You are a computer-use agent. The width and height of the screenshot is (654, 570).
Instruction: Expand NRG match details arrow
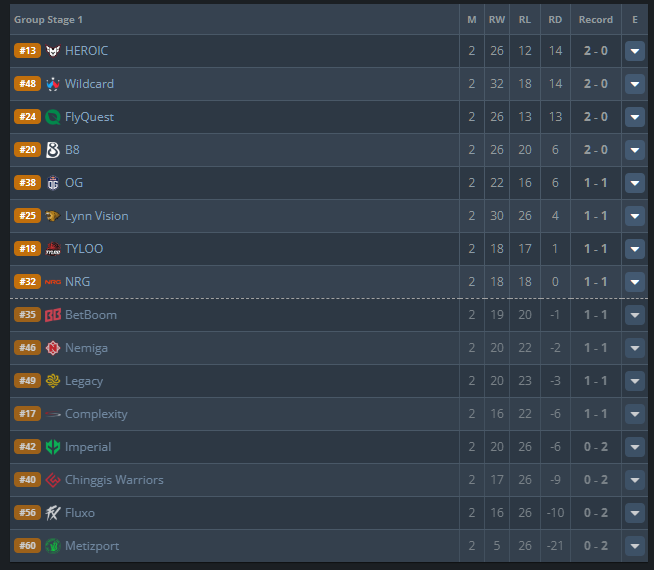pos(635,282)
